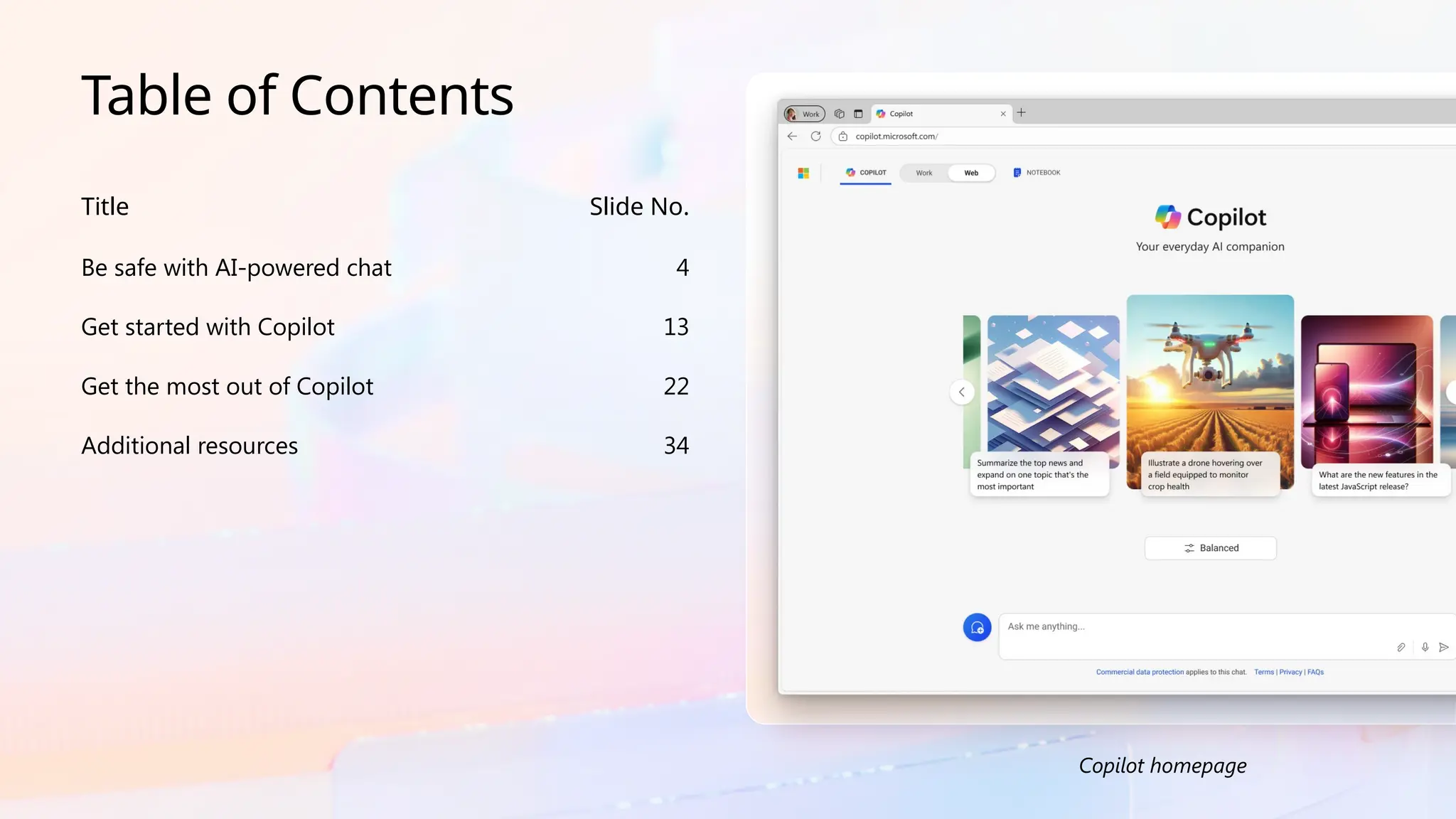Switch the toggle to Web
This screenshot has height=819, width=1456.
point(971,173)
